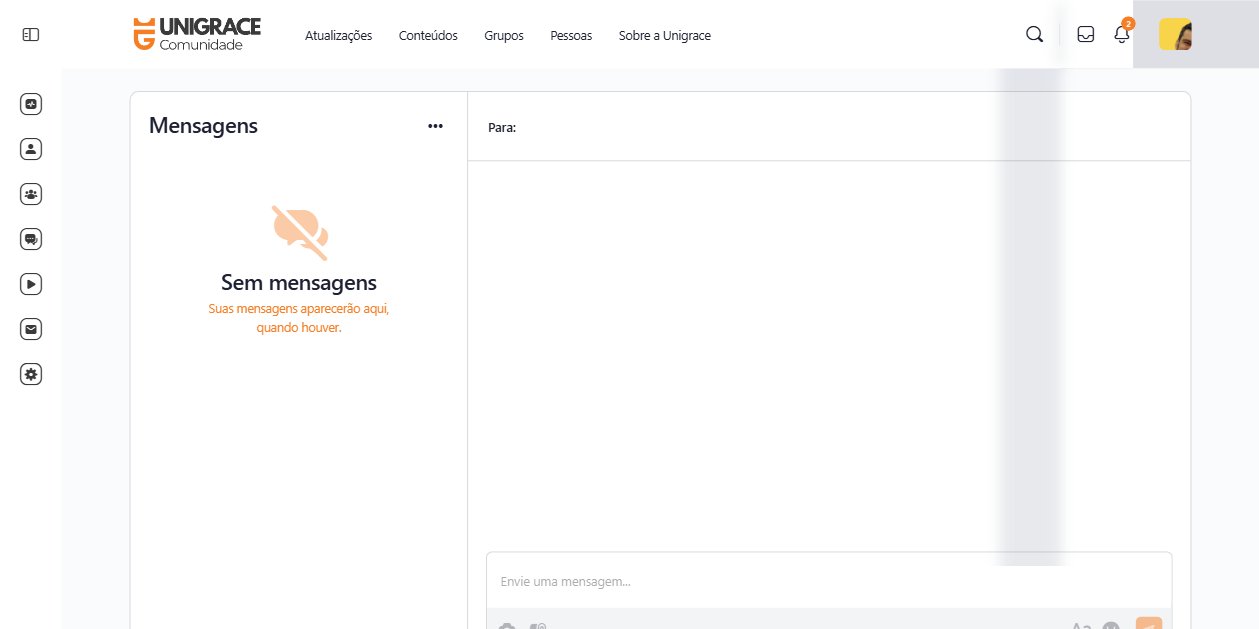This screenshot has width=1259, height=629.
Task: Toggle the left sidebar panel icon
Action: tap(31, 35)
